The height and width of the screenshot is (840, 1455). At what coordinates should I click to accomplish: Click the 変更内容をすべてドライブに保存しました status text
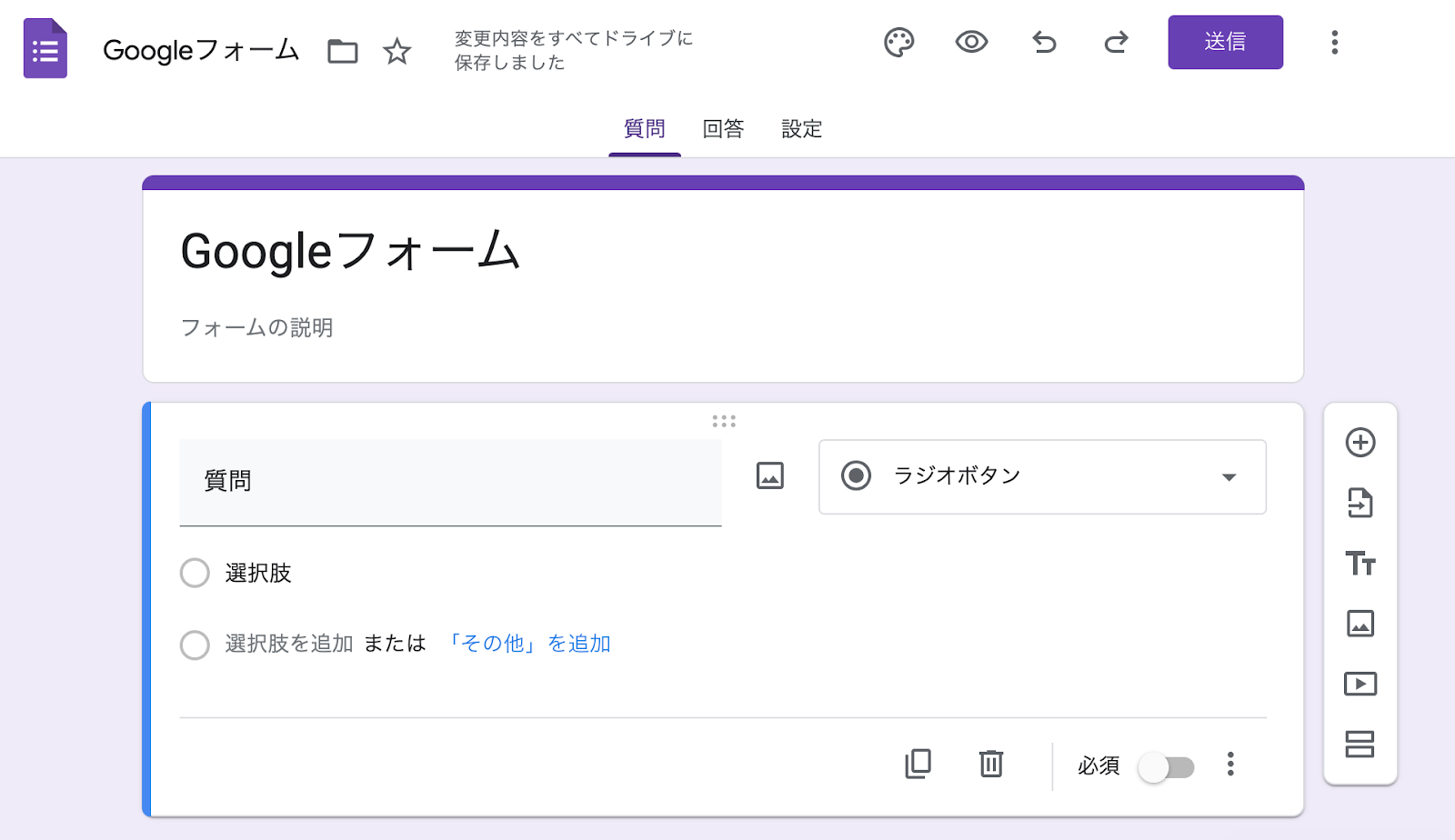click(x=574, y=50)
